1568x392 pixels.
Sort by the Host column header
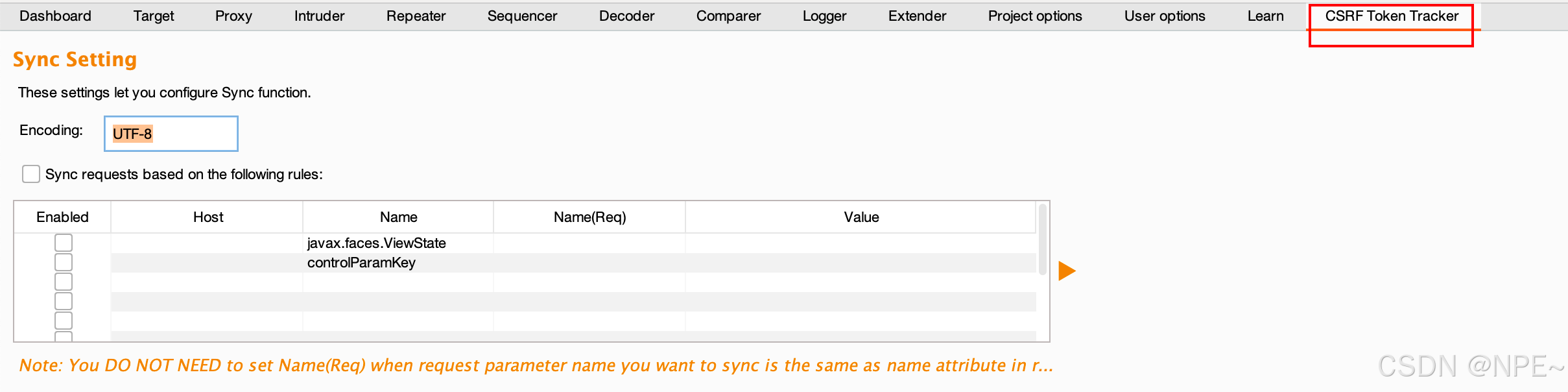point(208,217)
